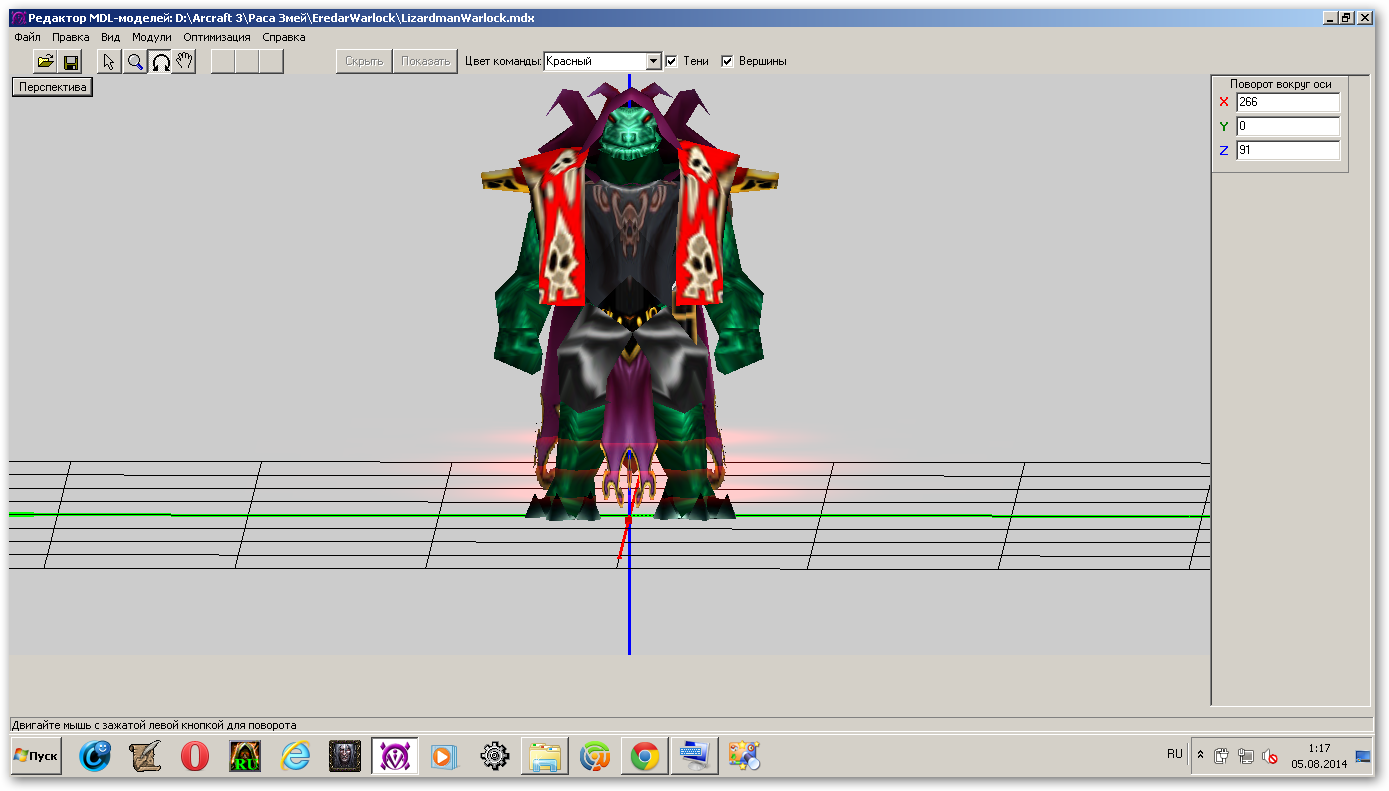This screenshot has height=791, width=1389.
Task: Select the arrow pointer tool
Action: tap(110, 62)
